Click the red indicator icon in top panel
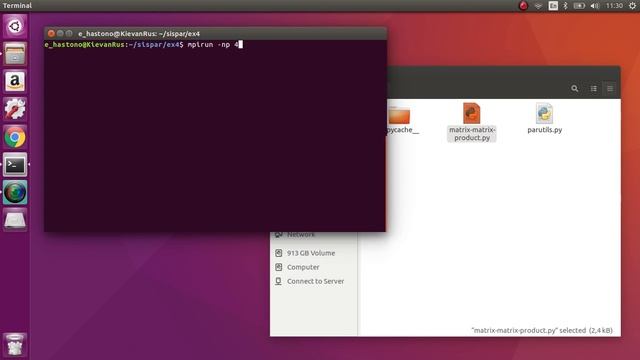The width and height of the screenshot is (640, 360). [523, 6]
